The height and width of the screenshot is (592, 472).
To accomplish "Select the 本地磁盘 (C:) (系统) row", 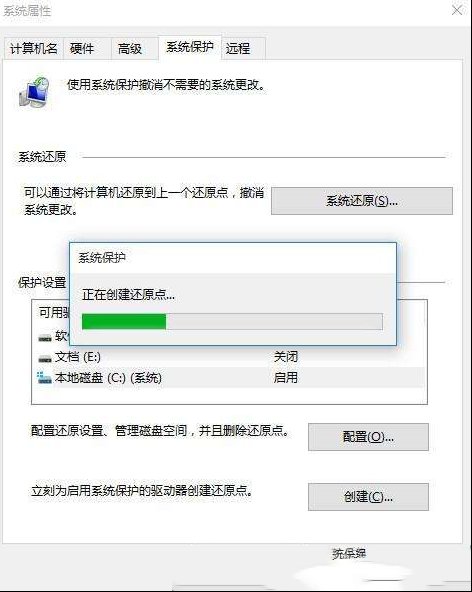I will 229,378.
